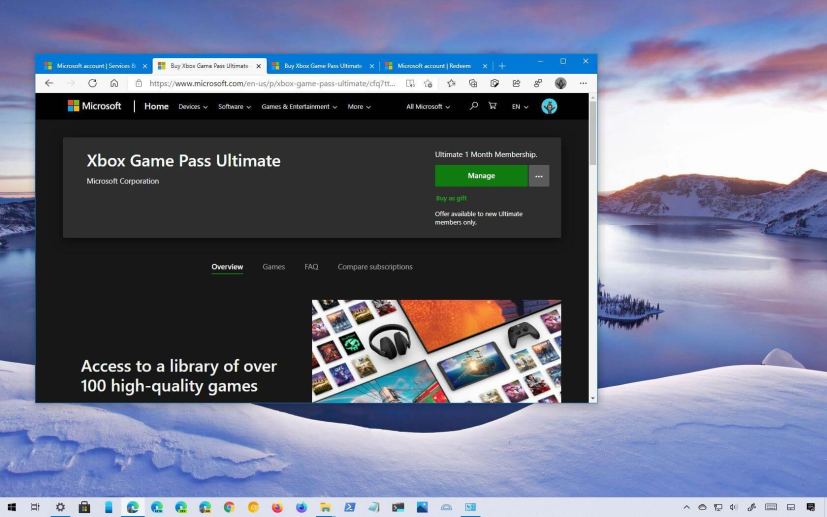The height and width of the screenshot is (517, 827).
Task: Click the Game Pass promotional image
Action: pos(436,351)
